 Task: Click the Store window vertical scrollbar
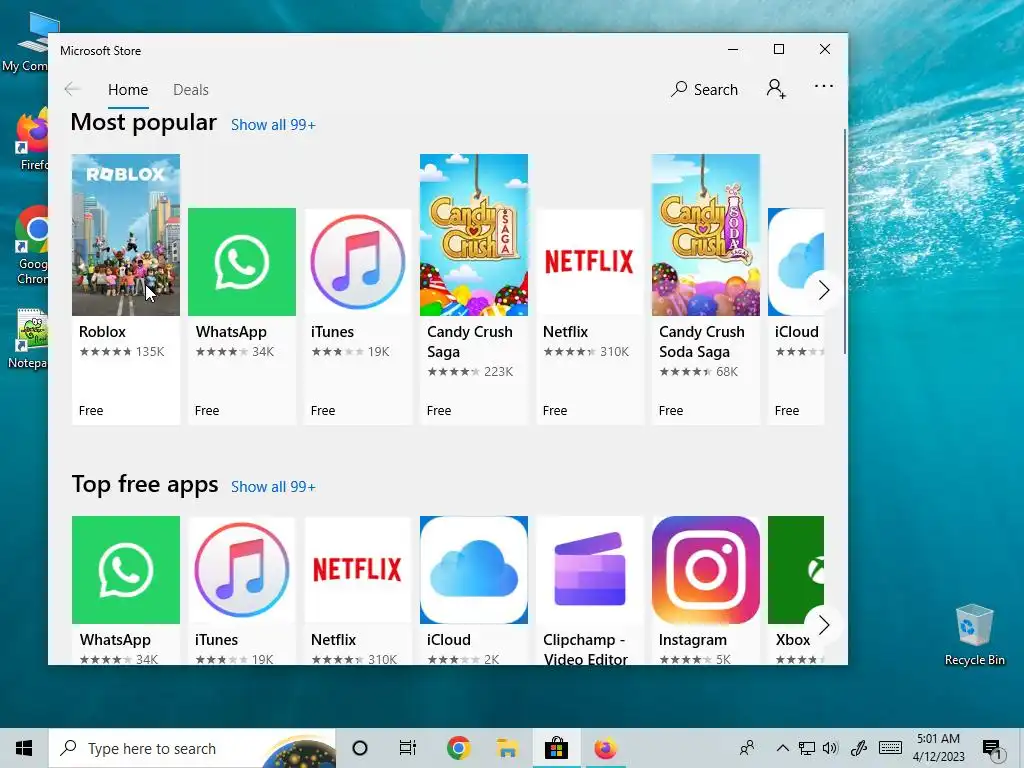pyautogui.click(x=844, y=242)
